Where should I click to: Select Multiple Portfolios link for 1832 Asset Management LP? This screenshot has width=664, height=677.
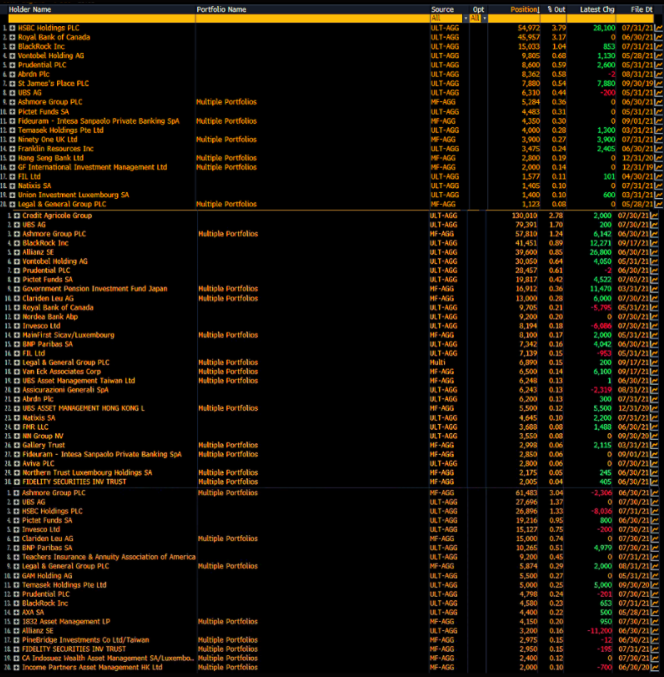228,622
